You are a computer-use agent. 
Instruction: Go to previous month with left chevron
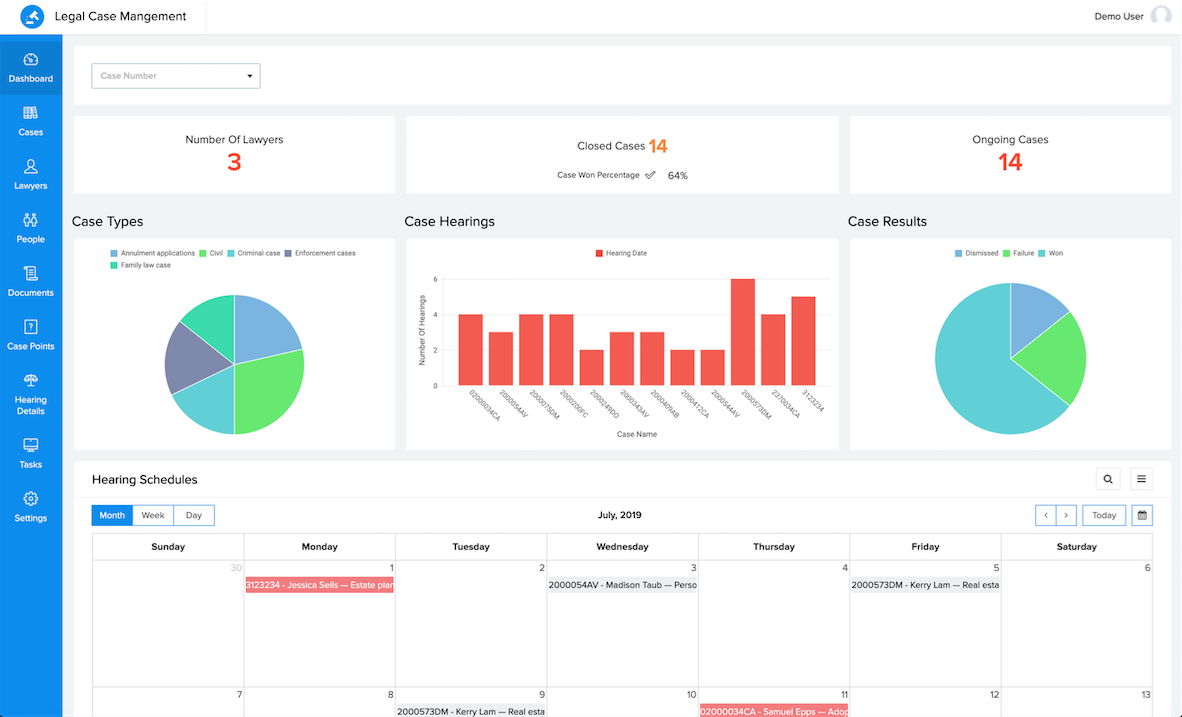(x=1046, y=515)
